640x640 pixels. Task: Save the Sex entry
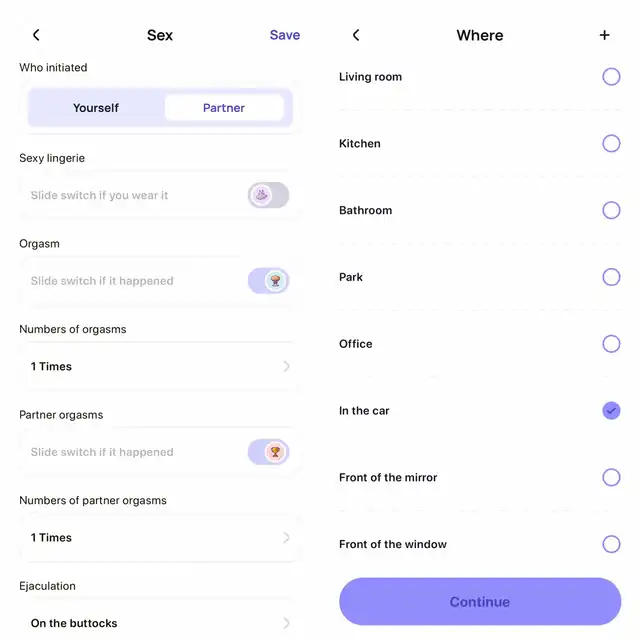[x=285, y=35]
